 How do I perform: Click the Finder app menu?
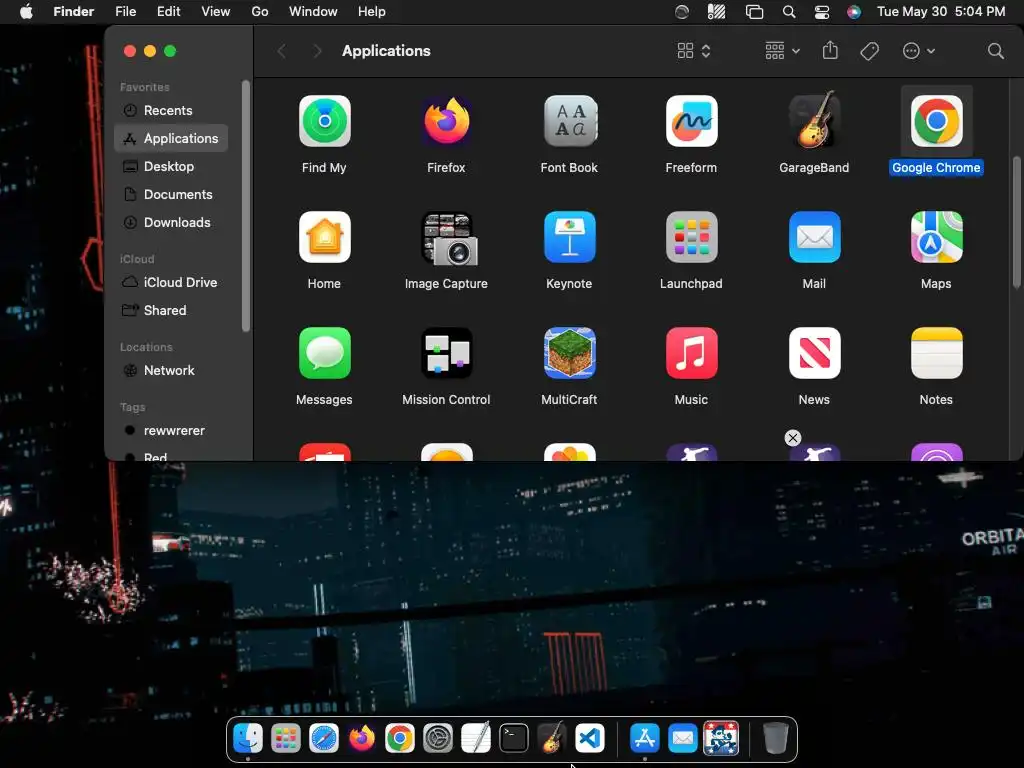73,12
